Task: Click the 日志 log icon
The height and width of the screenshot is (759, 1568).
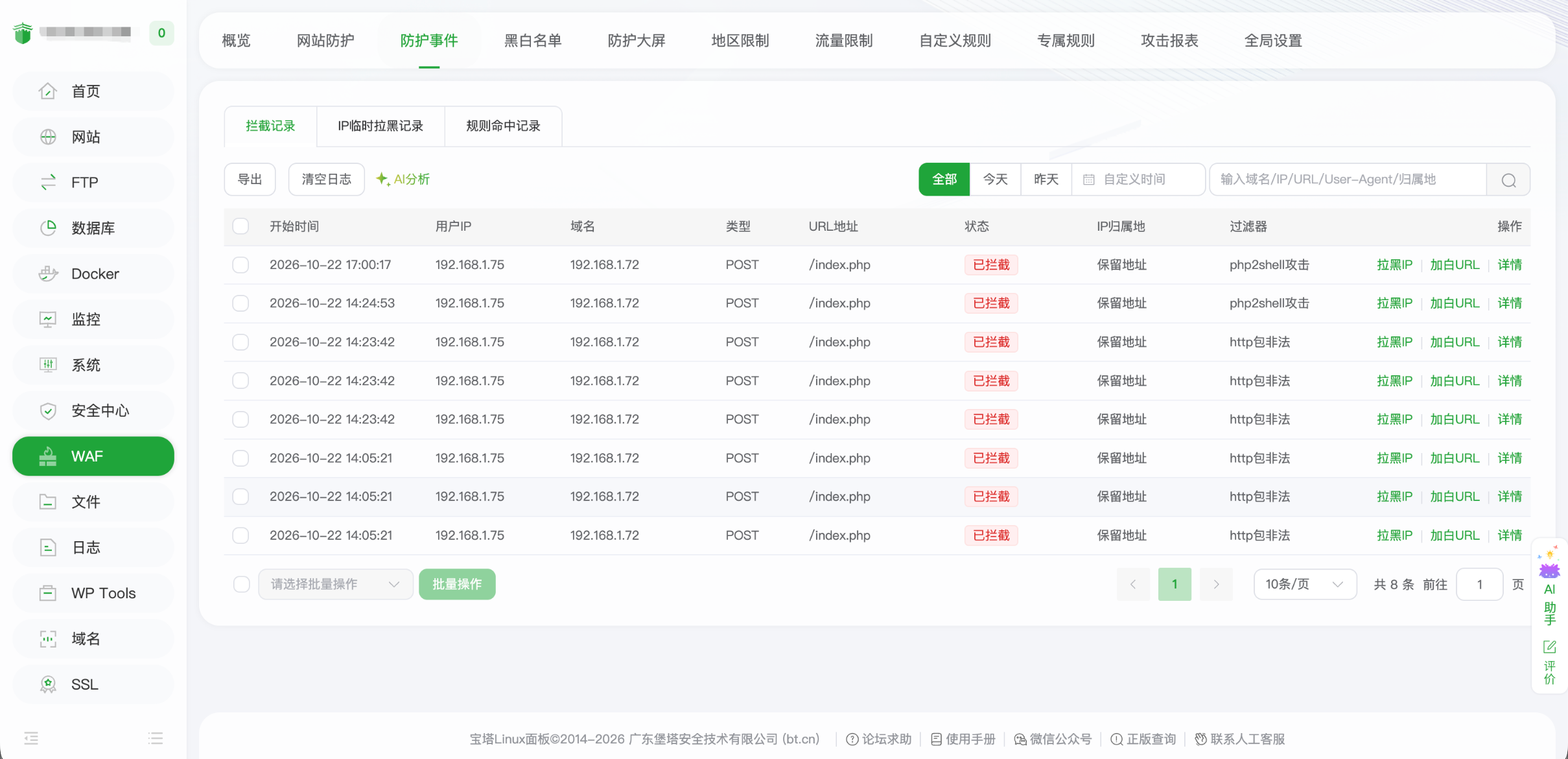Action: click(48, 547)
